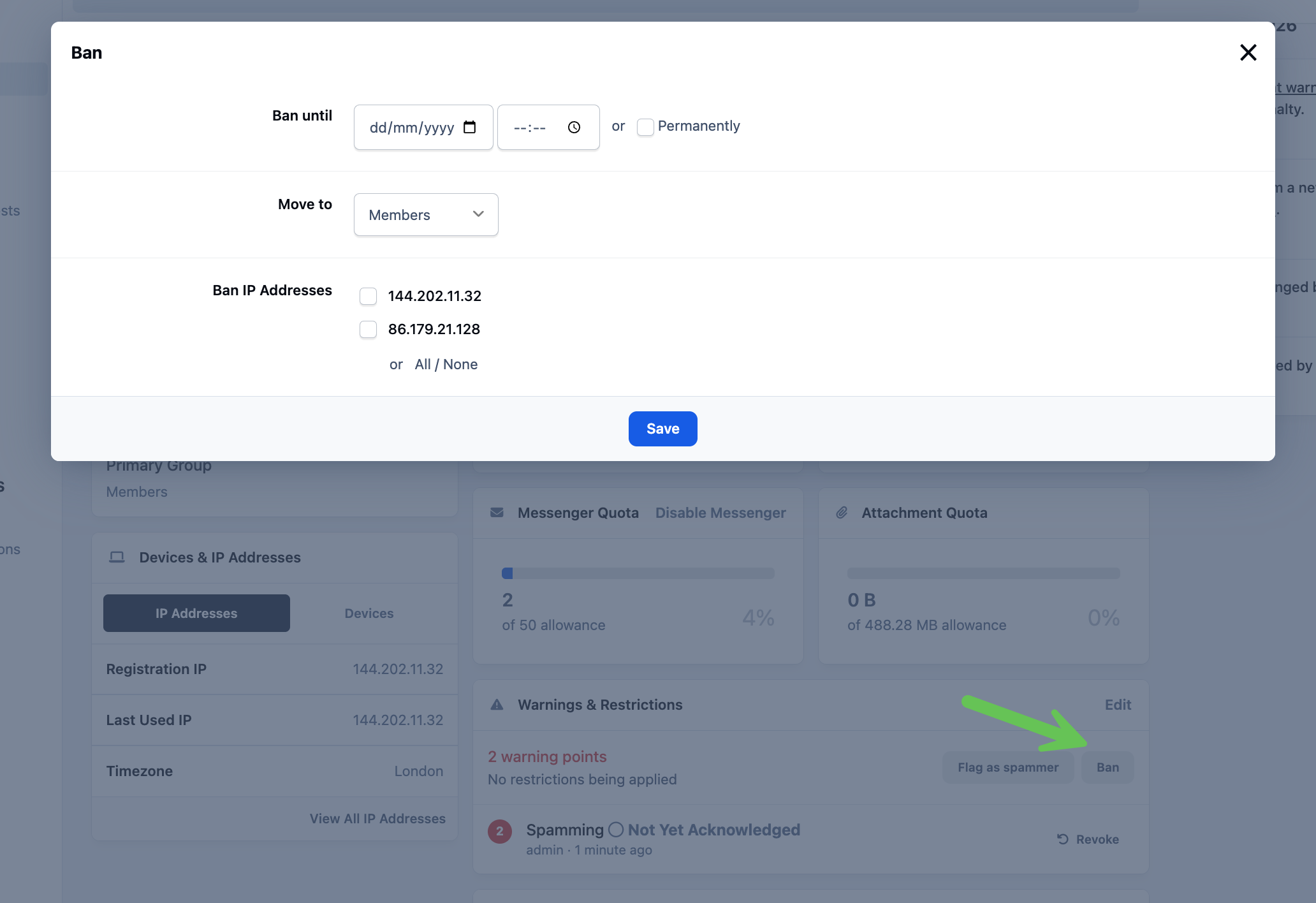1316x903 pixels.
Task: Open the Move to Members dropdown
Action: click(x=426, y=215)
